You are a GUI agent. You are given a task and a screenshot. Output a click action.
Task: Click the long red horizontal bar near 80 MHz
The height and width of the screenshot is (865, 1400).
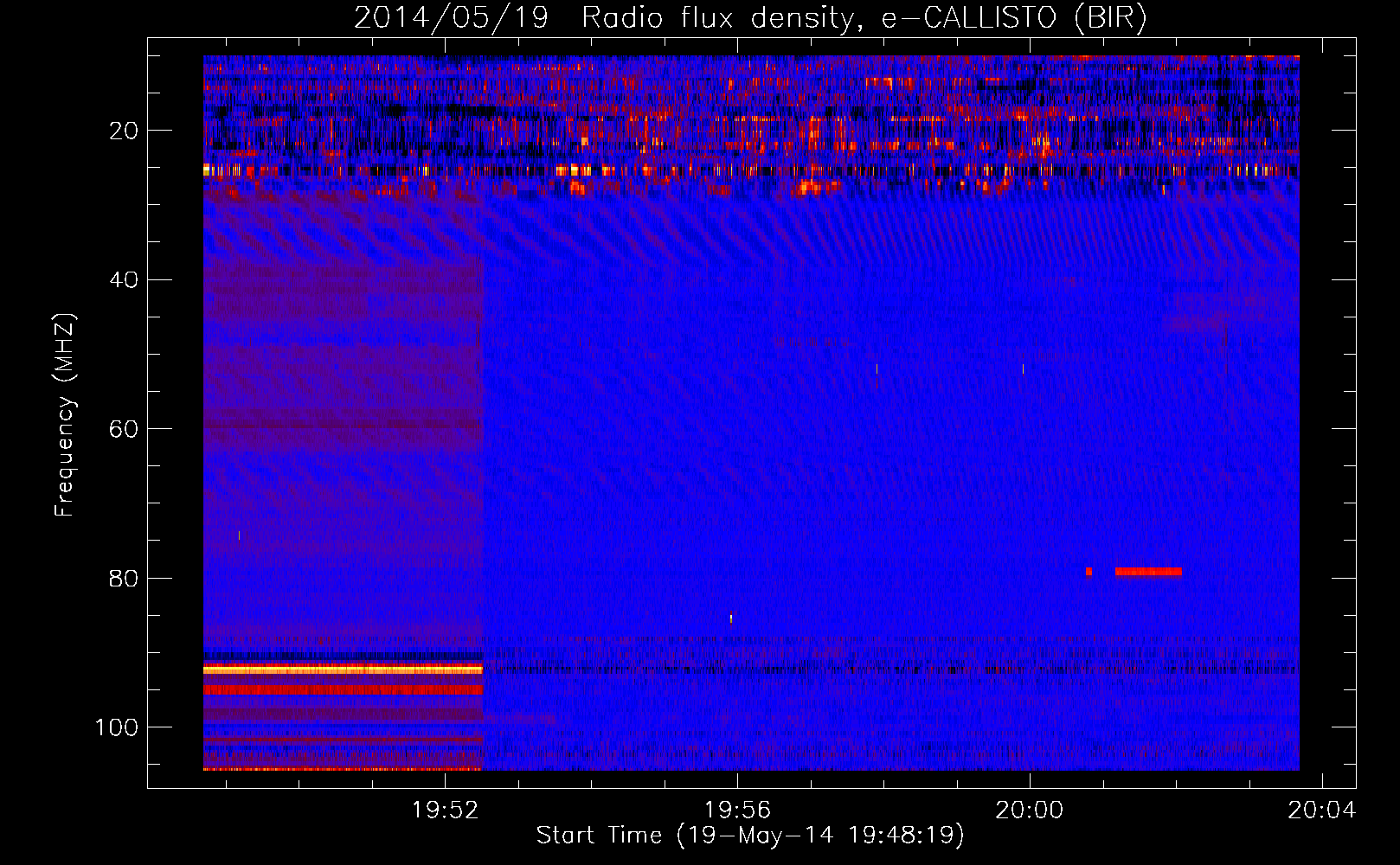(1148, 572)
